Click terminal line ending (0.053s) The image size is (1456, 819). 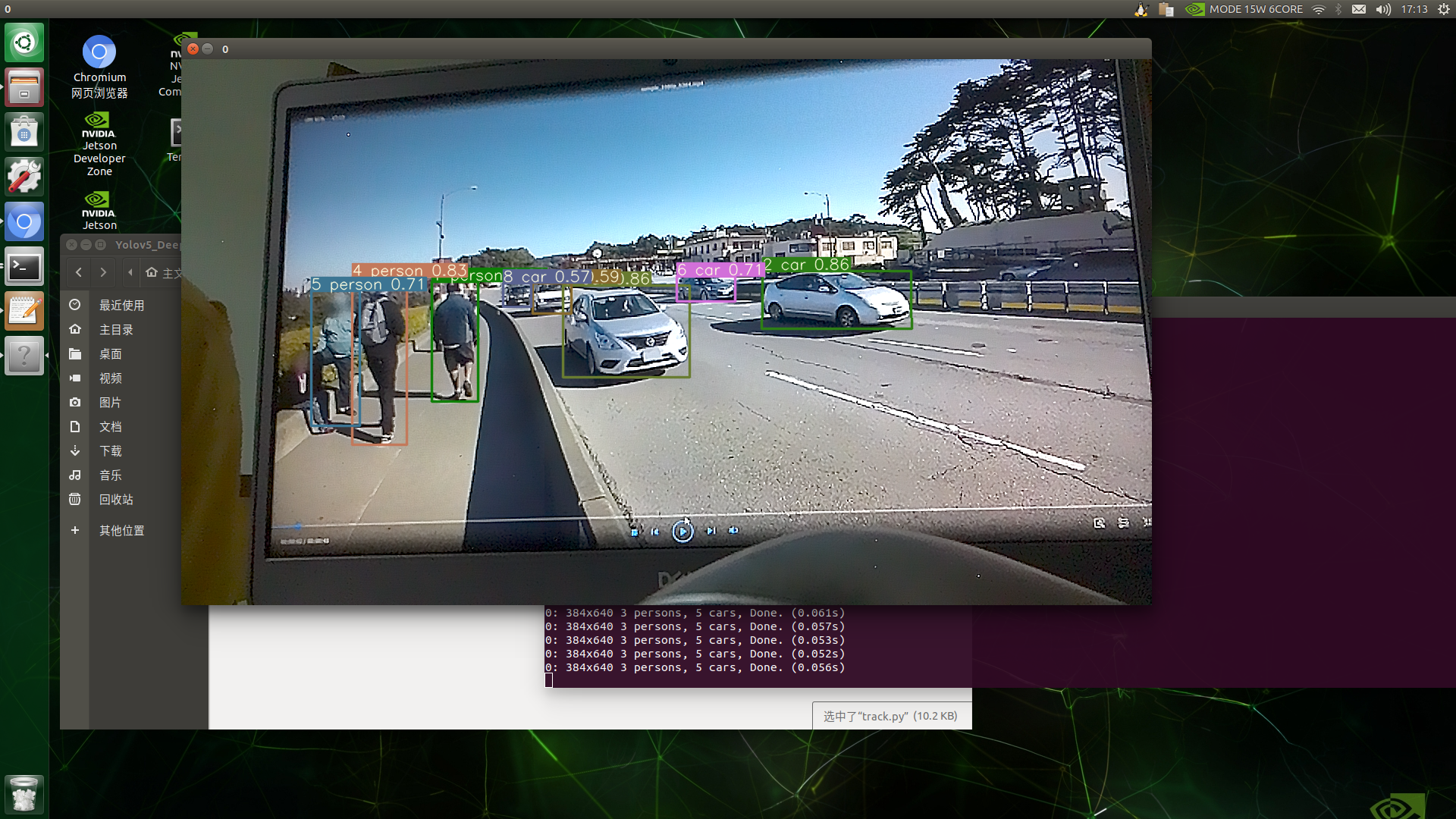[695, 640]
